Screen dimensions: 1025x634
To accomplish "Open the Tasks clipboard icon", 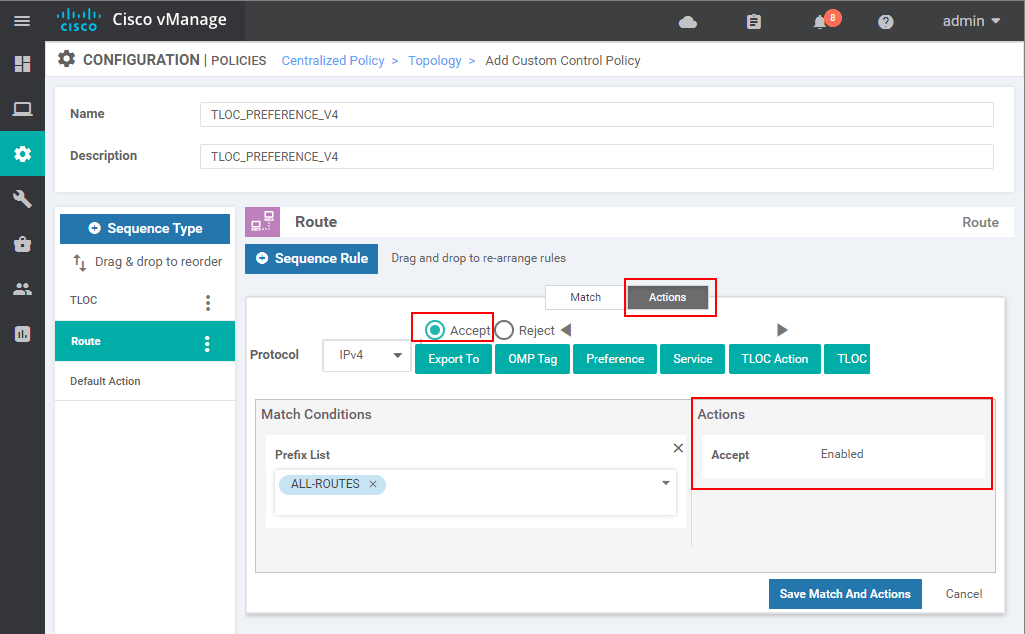I will click(753, 20).
